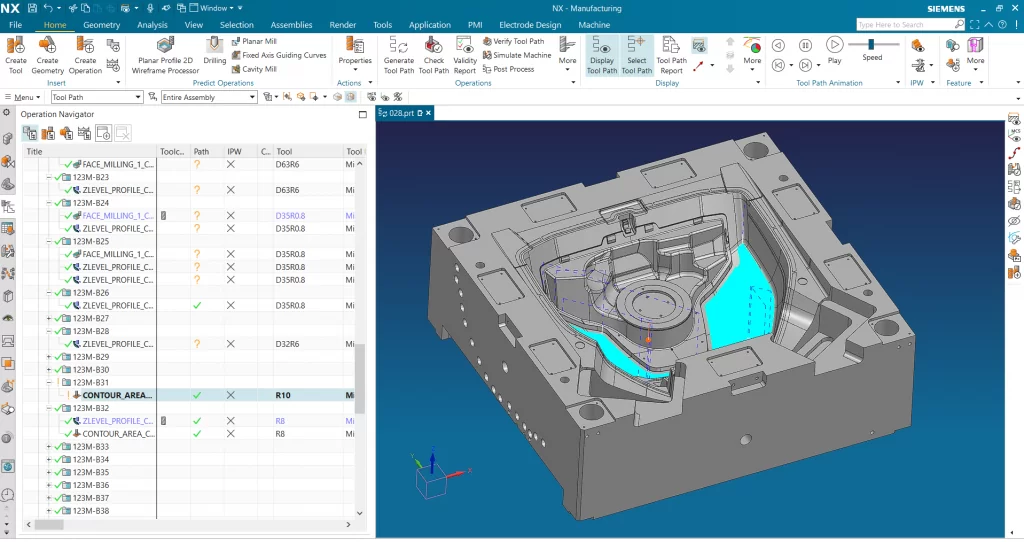This screenshot has width=1024, height=542.
Task: Select the Drilling operation icon
Action: tap(214, 51)
